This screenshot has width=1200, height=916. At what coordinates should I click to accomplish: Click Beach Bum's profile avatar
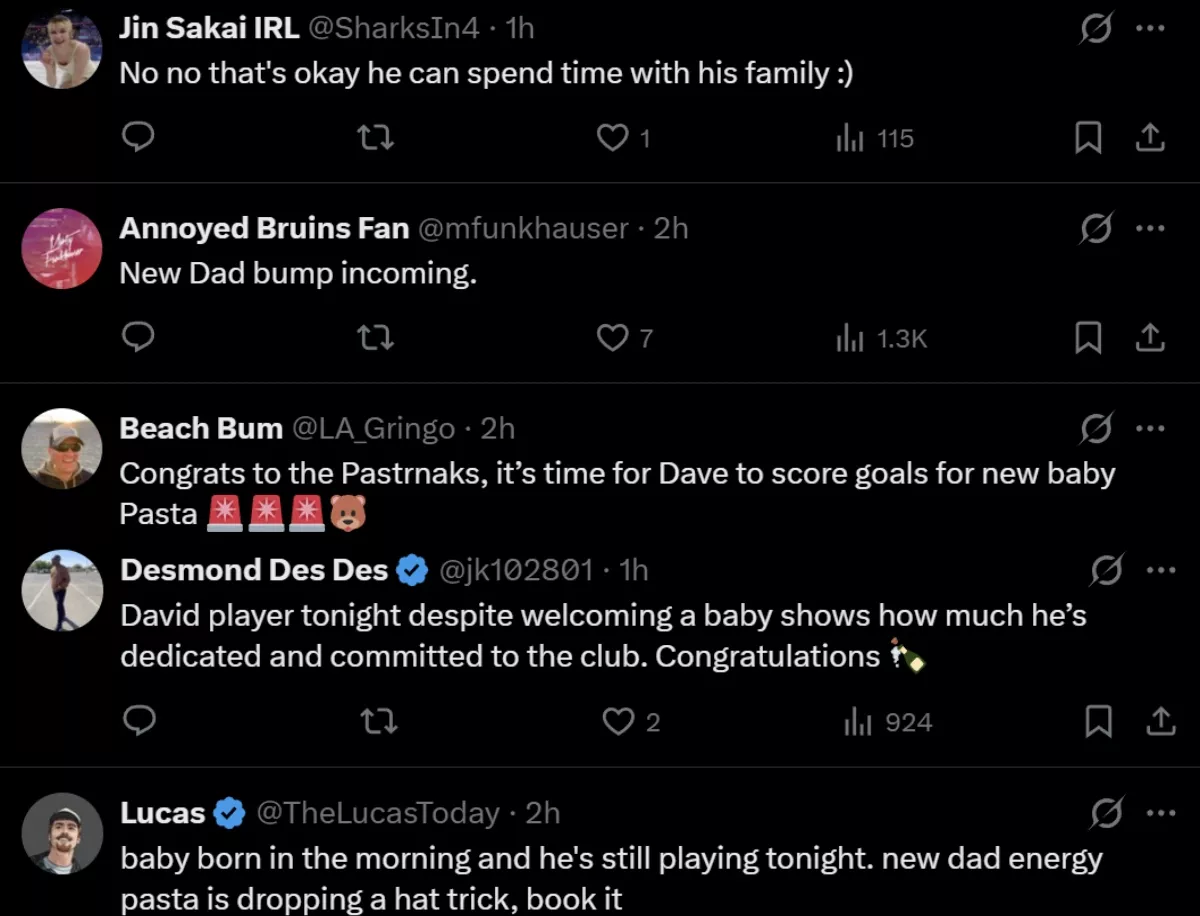point(62,448)
